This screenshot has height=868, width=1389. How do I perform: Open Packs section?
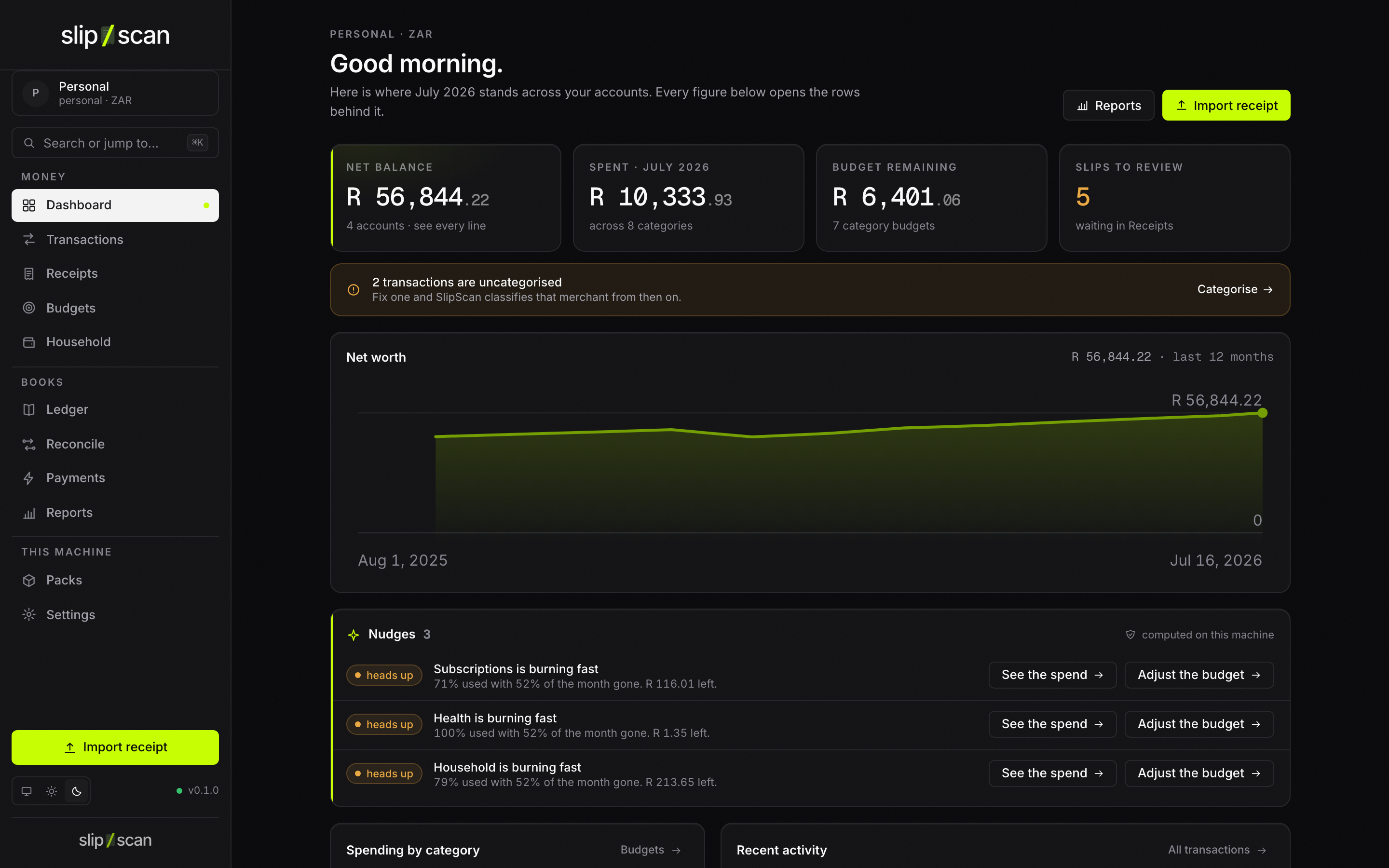coord(115,580)
